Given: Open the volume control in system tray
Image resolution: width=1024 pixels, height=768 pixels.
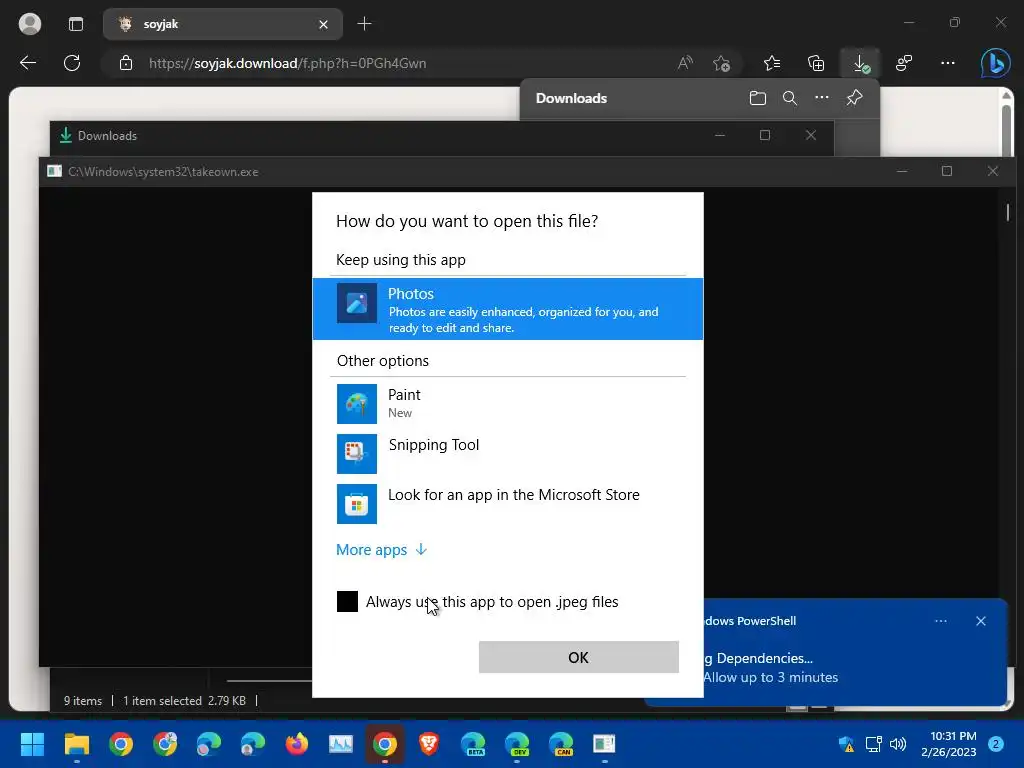Looking at the screenshot, I should coord(898,744).
